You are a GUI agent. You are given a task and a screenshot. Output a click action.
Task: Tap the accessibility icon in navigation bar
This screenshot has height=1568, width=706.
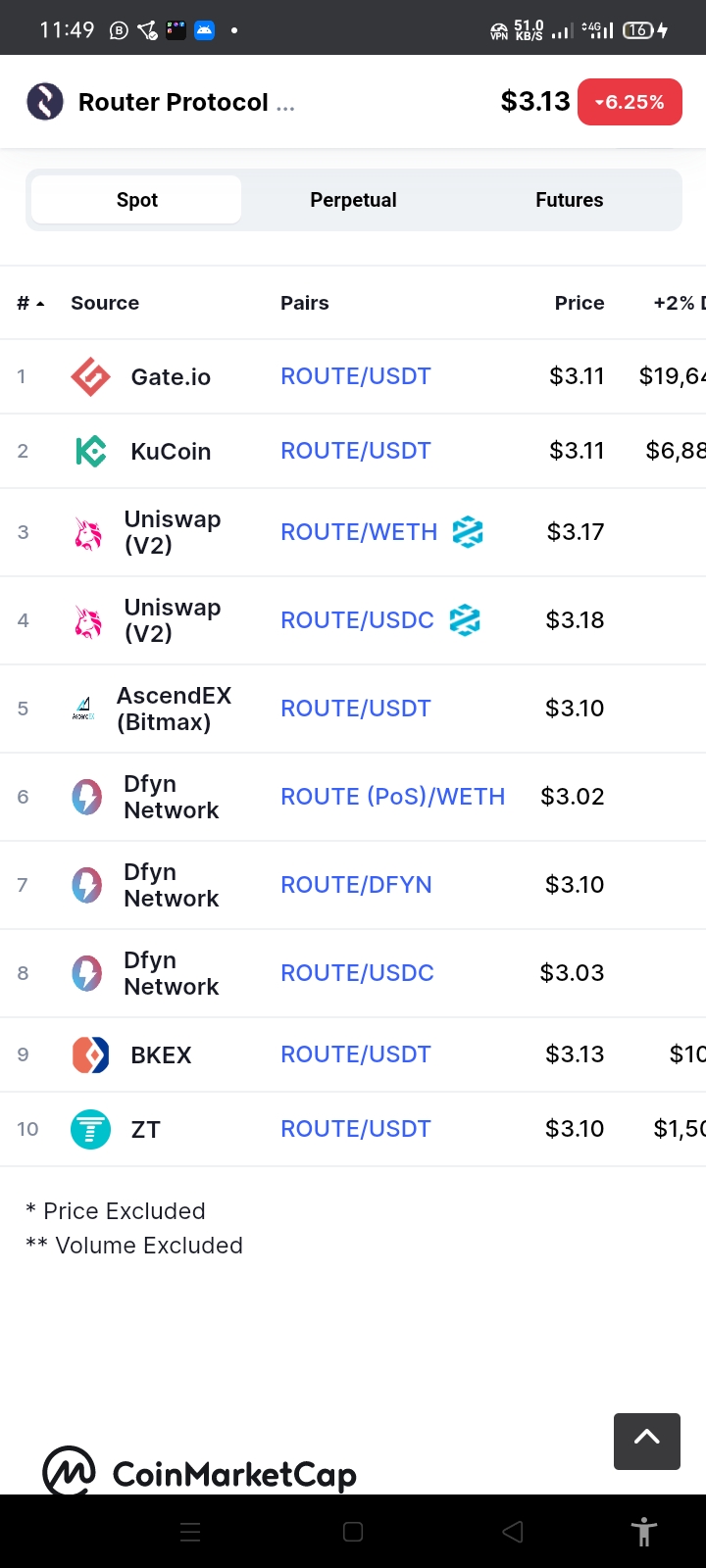[644, 1531]
